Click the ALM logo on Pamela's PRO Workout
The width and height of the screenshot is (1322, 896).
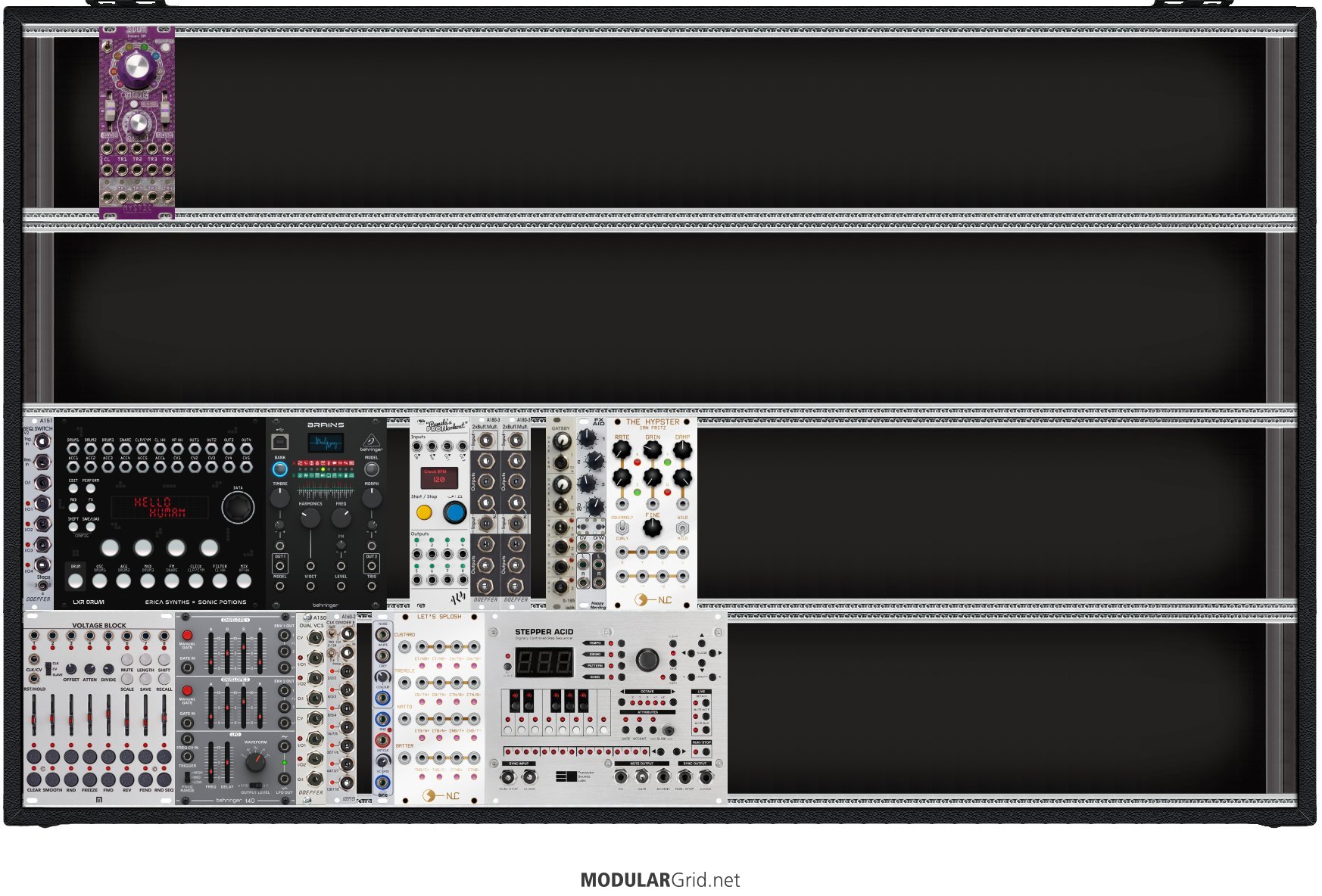click(459, 599)
